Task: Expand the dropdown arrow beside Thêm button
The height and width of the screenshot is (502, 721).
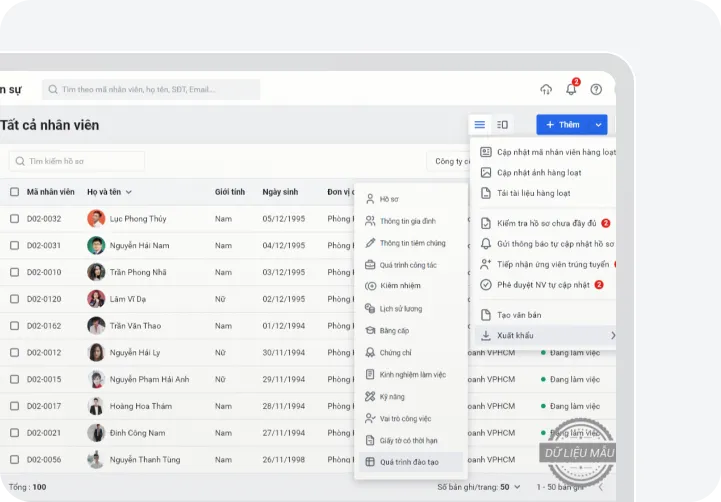Action: [598, 125]
